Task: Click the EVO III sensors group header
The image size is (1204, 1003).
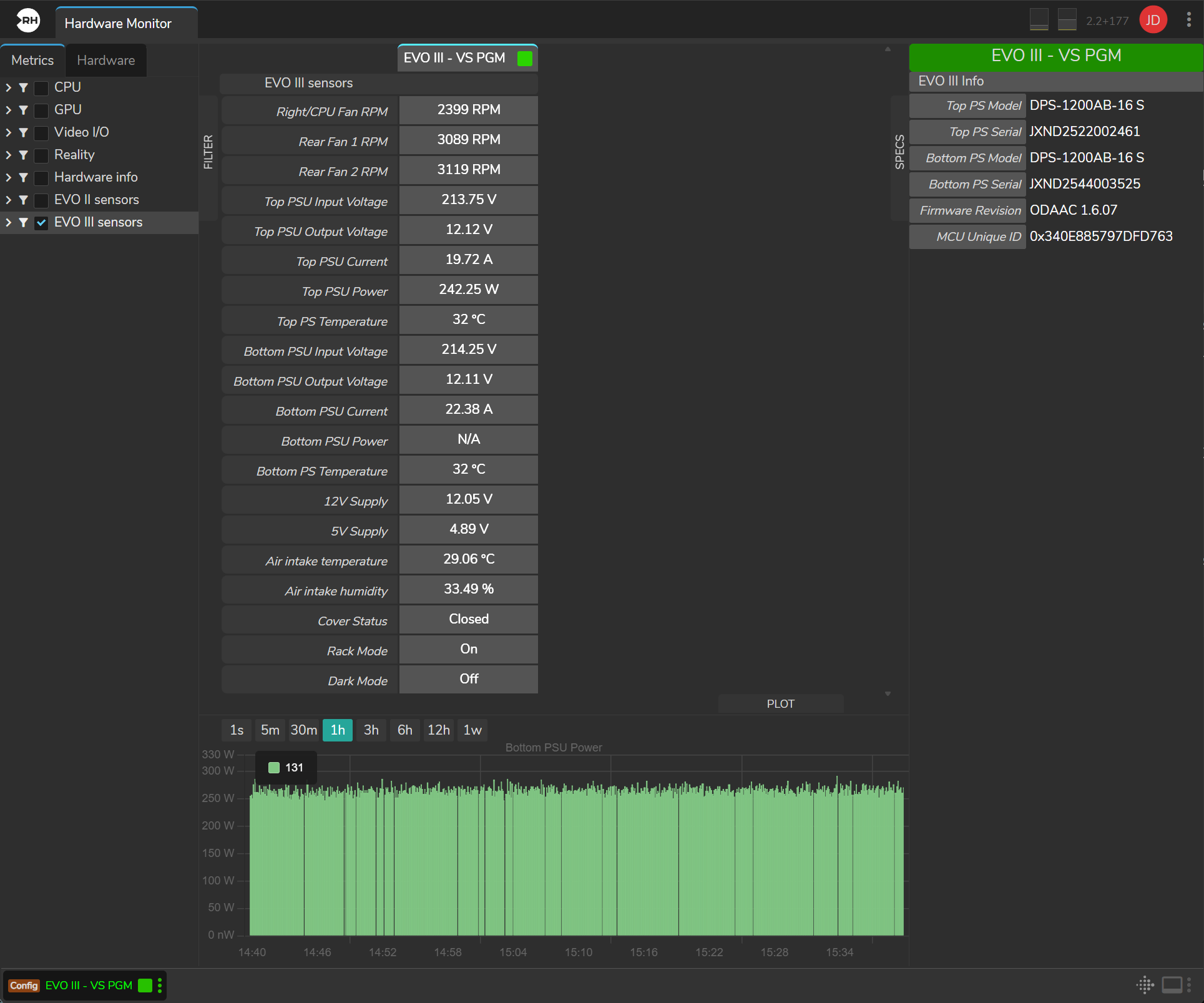Action: [379, 83]
